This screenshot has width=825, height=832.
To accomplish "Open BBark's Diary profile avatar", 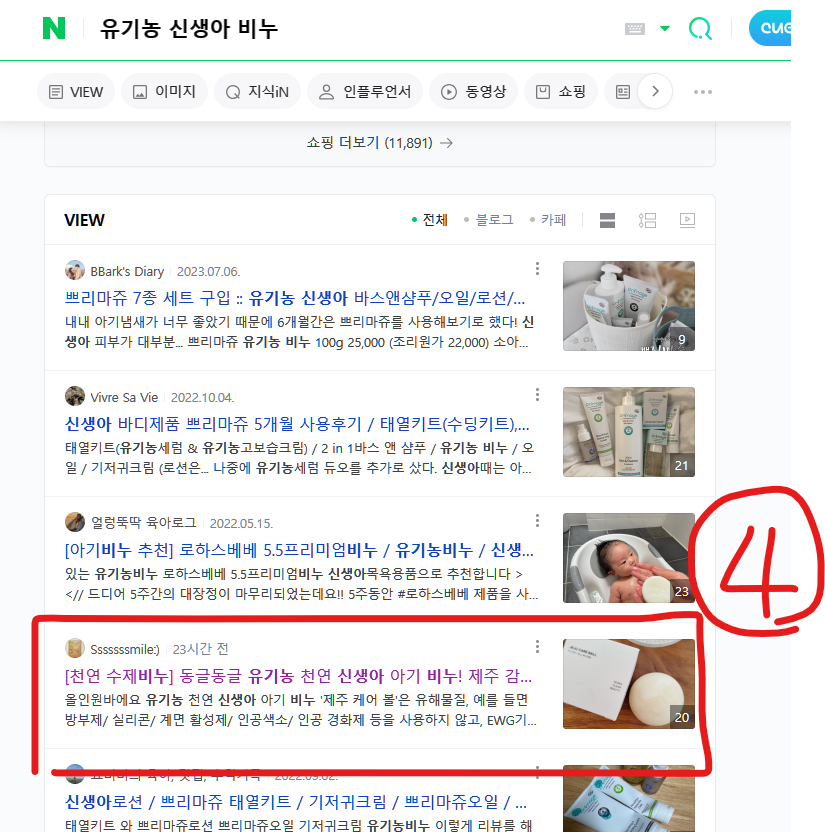I will coord(75,271).
